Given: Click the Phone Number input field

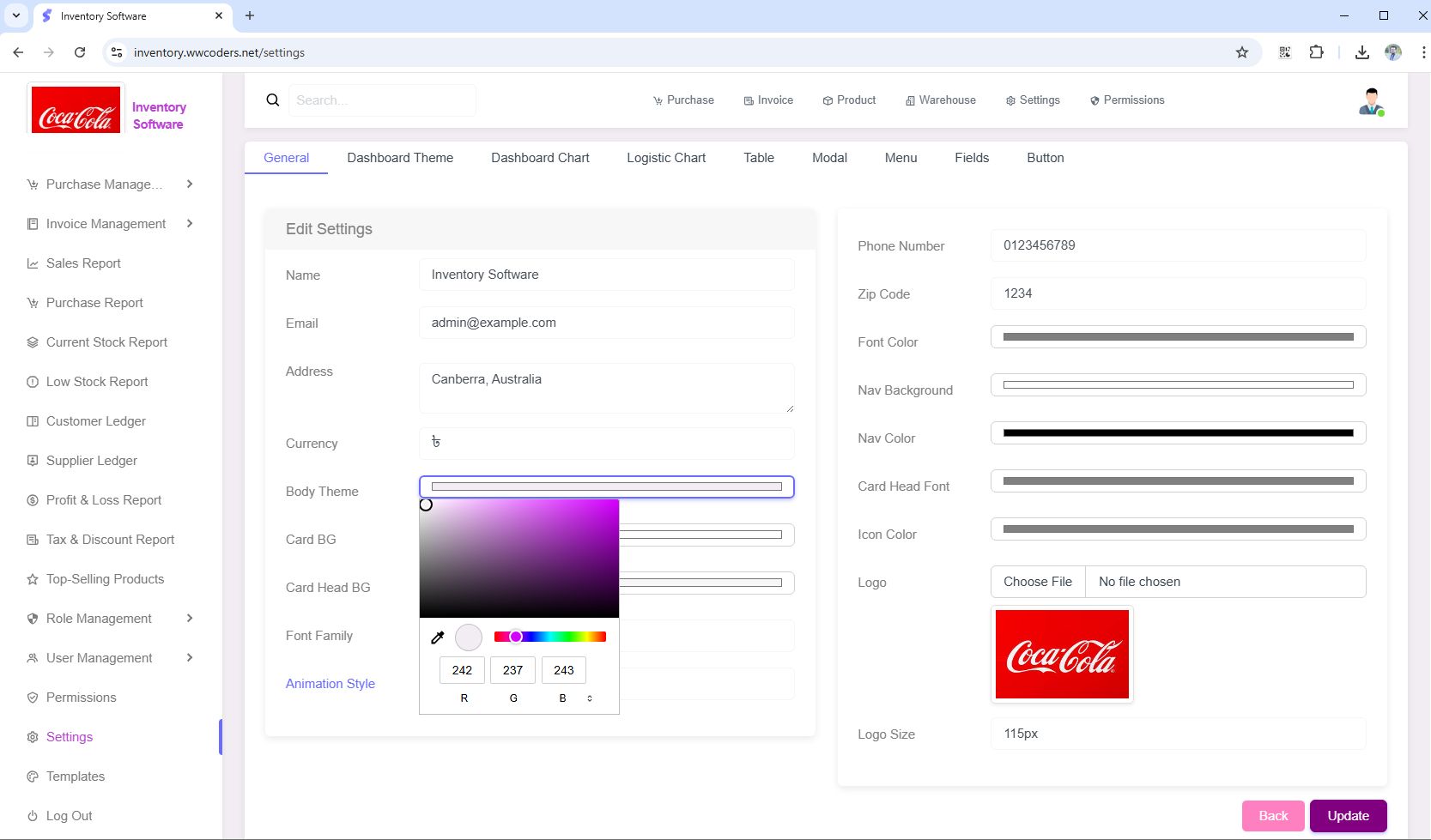Looking at the screenshot, I should point(1178,245).
